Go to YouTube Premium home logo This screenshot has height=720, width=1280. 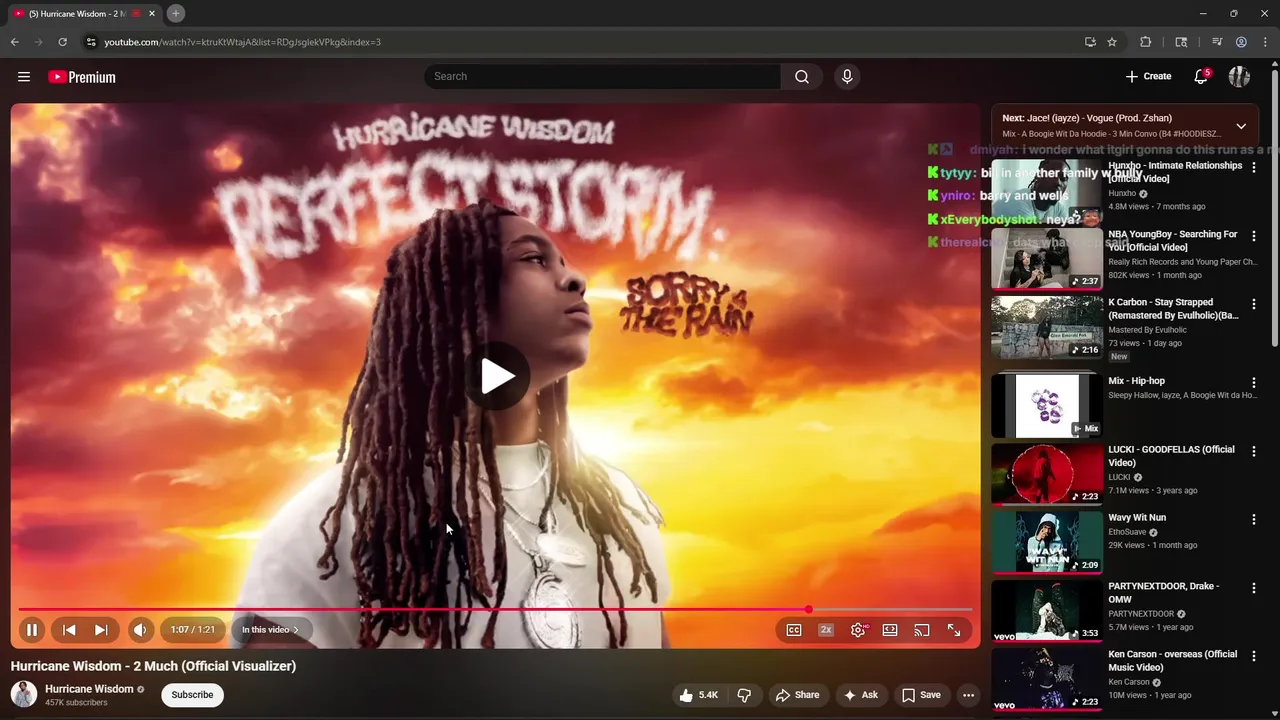coord(82,77)
